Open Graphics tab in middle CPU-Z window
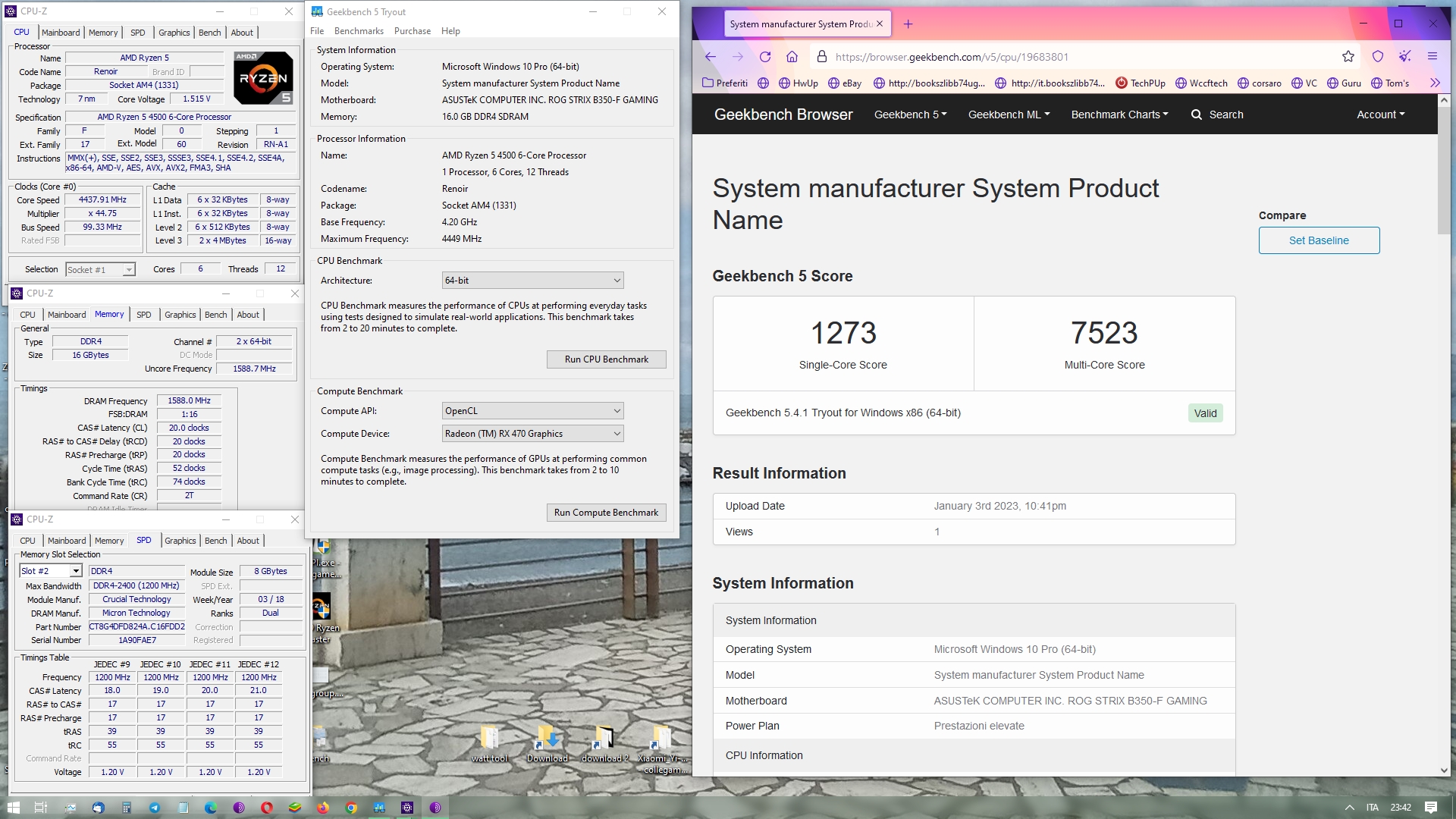 pyautogui.click(x=180, y=315)
